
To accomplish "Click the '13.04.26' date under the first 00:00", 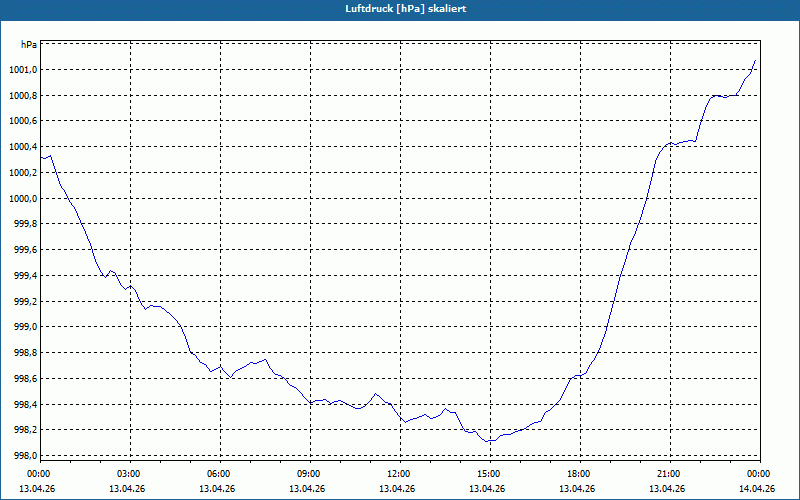I will 37,489.
